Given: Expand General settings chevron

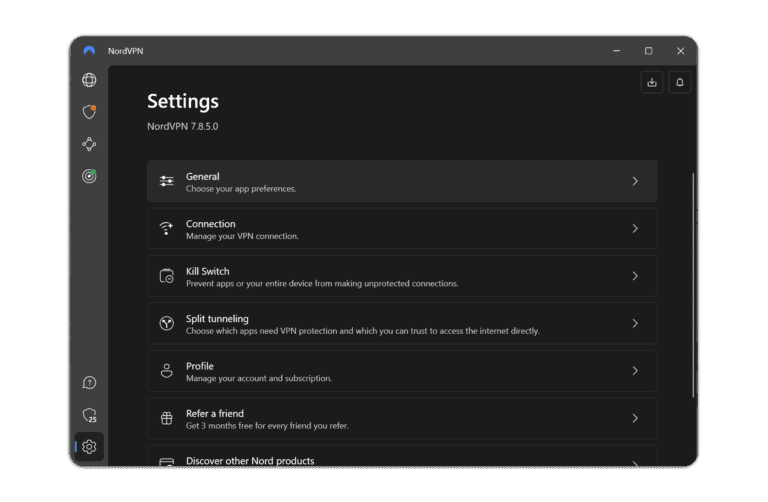Looking at the screenshot, I should 635,181.
